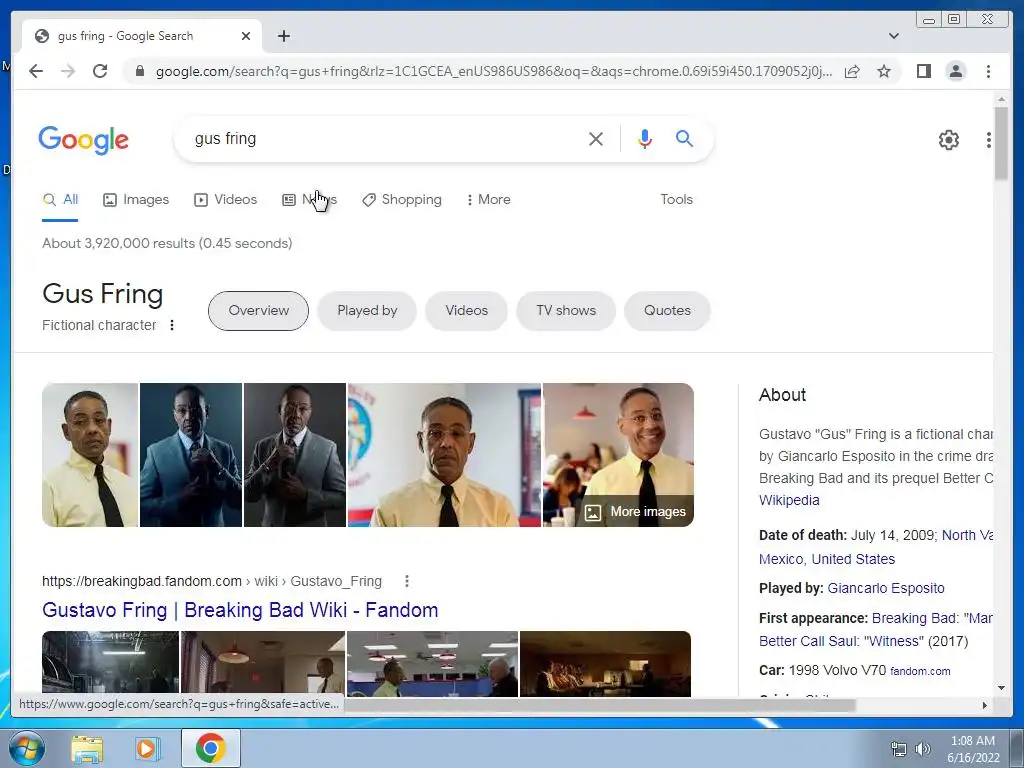Select the Quotes chip
The image size is (1024, 768).
667,311
